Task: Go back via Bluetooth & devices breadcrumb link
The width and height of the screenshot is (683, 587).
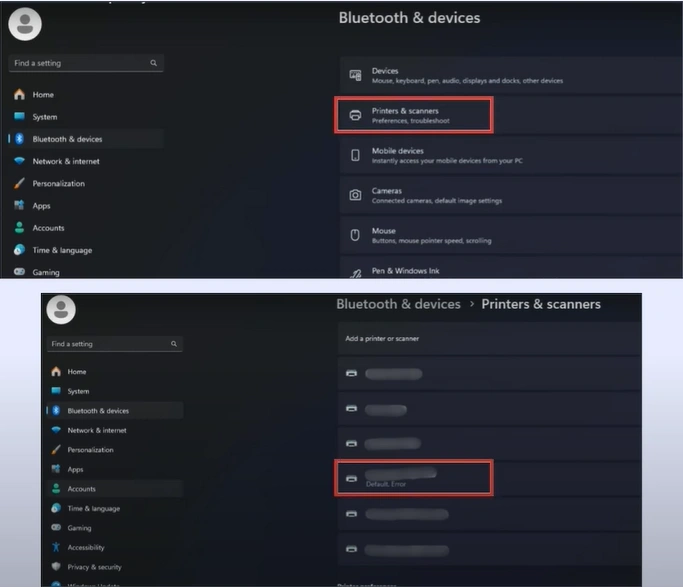Action: click(398, 304)
